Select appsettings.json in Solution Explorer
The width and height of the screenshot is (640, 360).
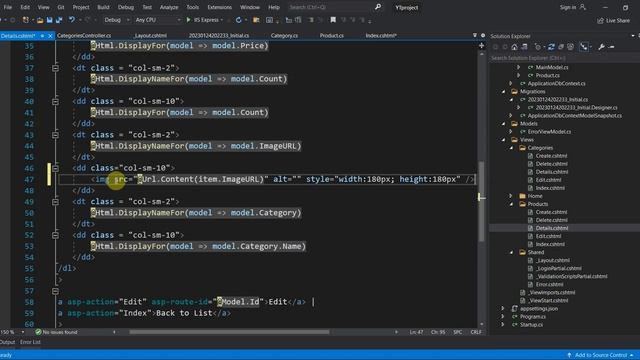(539, 309)
